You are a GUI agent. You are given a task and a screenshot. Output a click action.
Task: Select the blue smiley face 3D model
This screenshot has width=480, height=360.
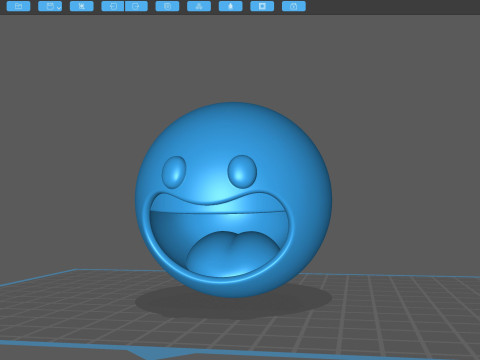233,200
